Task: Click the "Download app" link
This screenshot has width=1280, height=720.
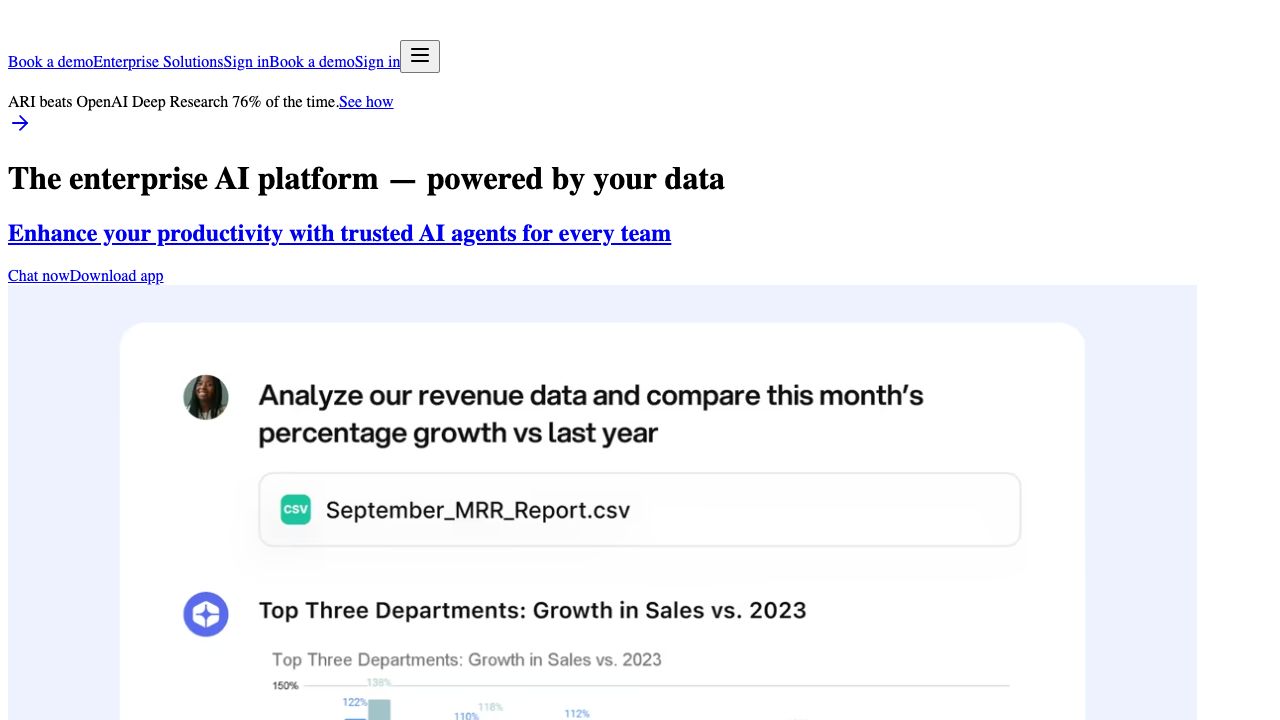Action: point(116,276)
